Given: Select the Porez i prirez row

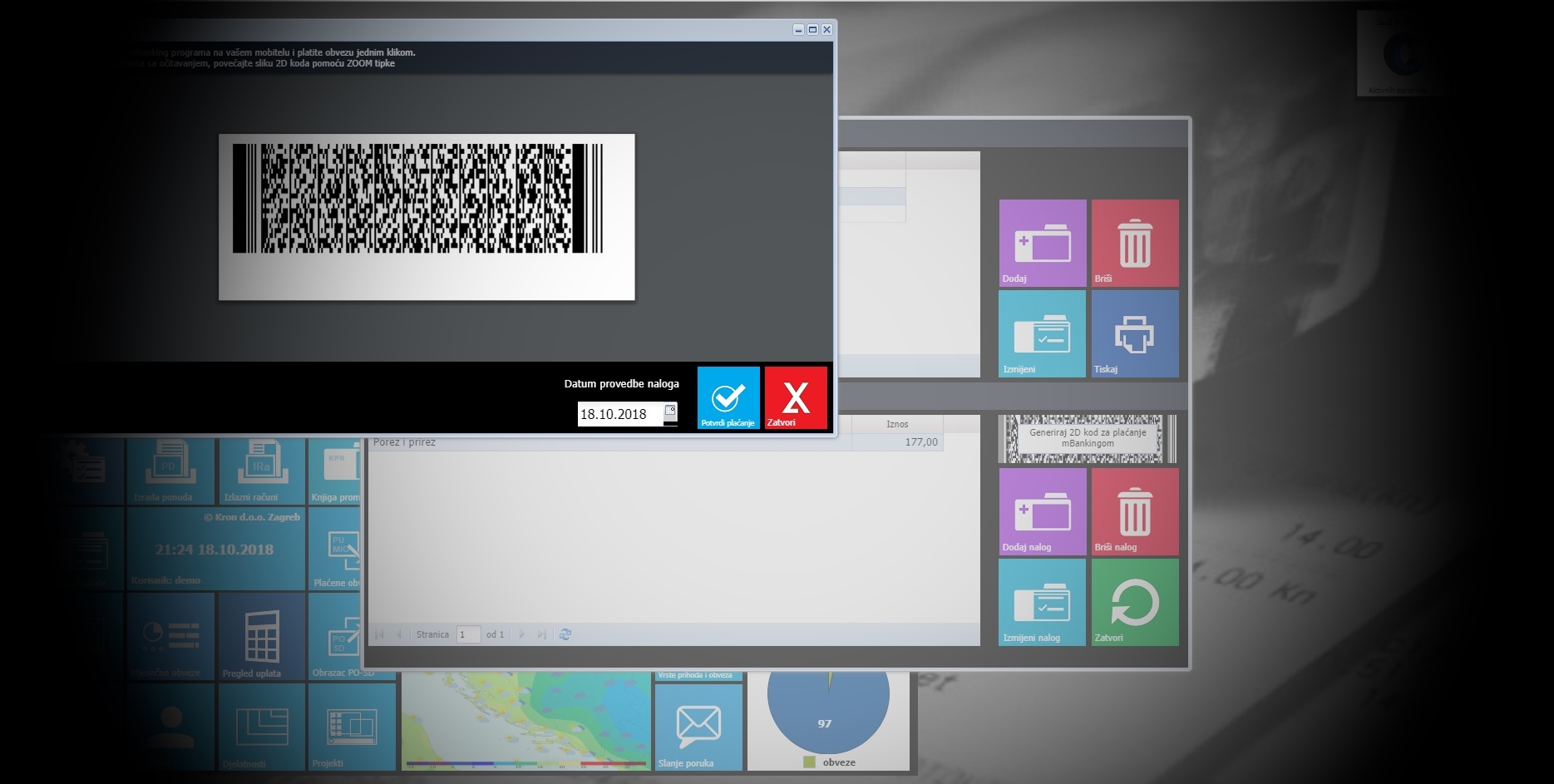Looking at the screenshot, I should [x=656, y=442].
